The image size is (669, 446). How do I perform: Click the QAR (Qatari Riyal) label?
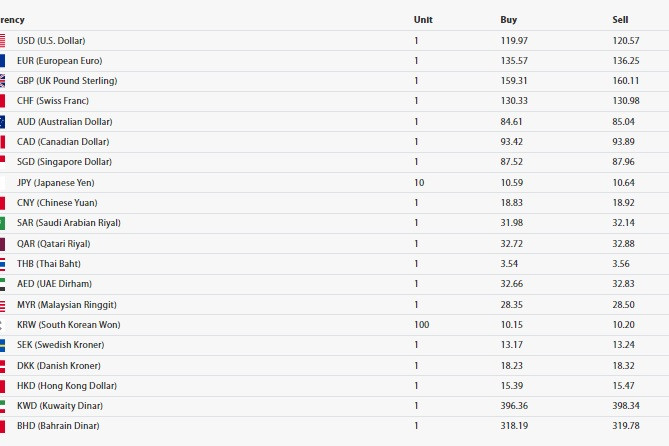[x=53, y=244]
